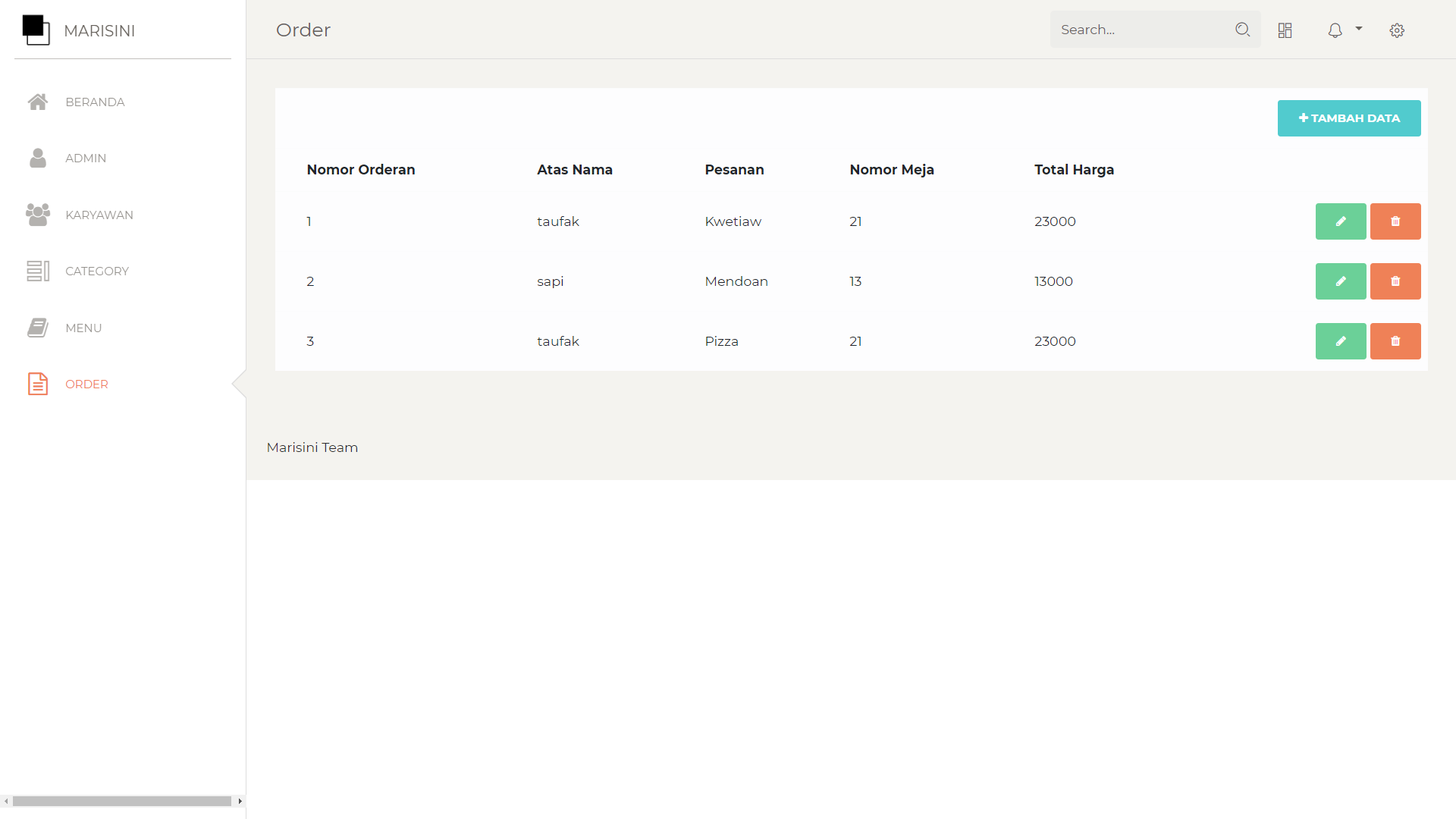The height and width of the screenshot is (819, 1456).
Task: Delete the Kwetiaw order row
Action: point(1395,221)
